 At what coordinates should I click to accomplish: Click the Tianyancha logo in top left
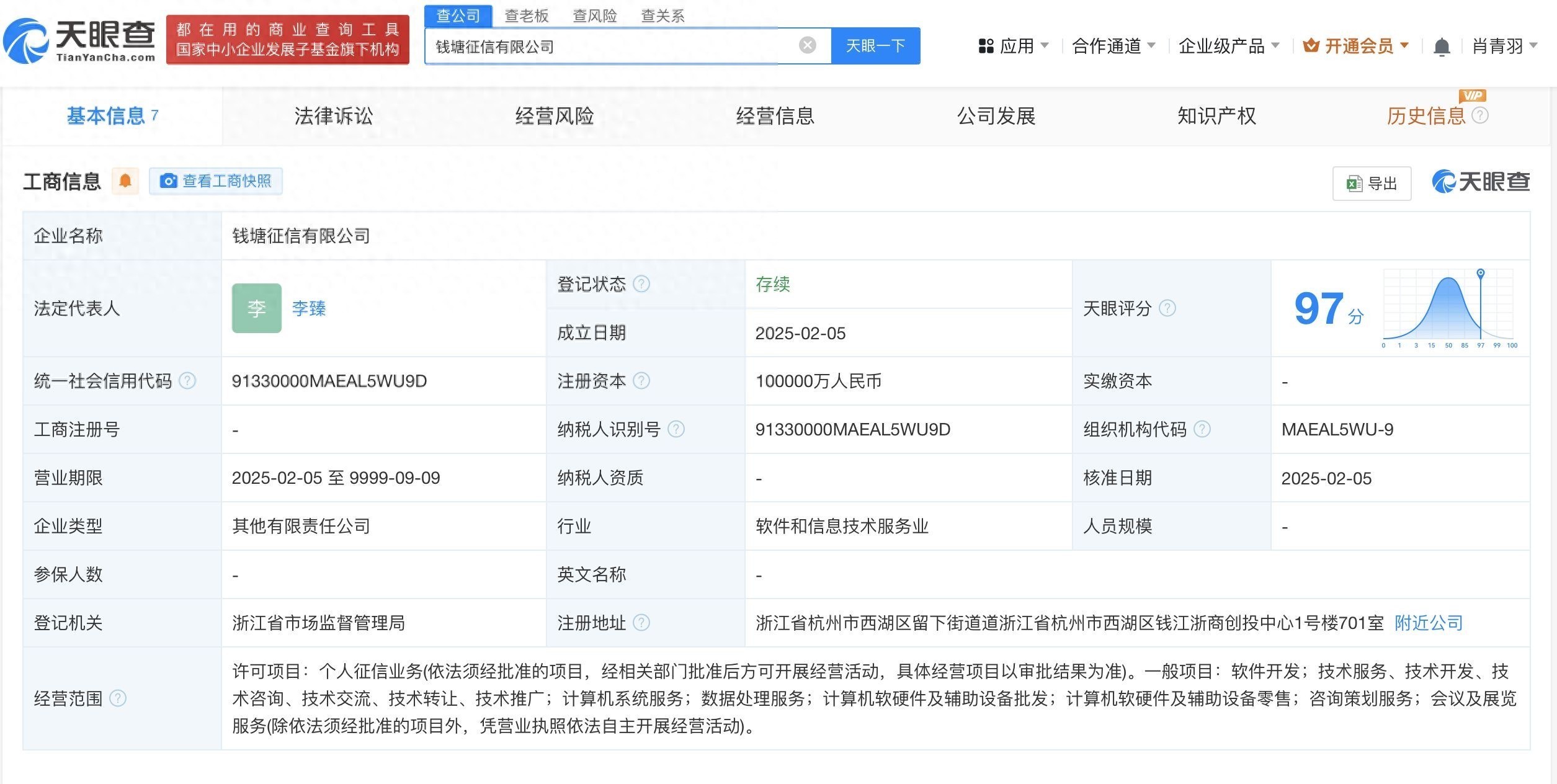[x=81, y=38]
